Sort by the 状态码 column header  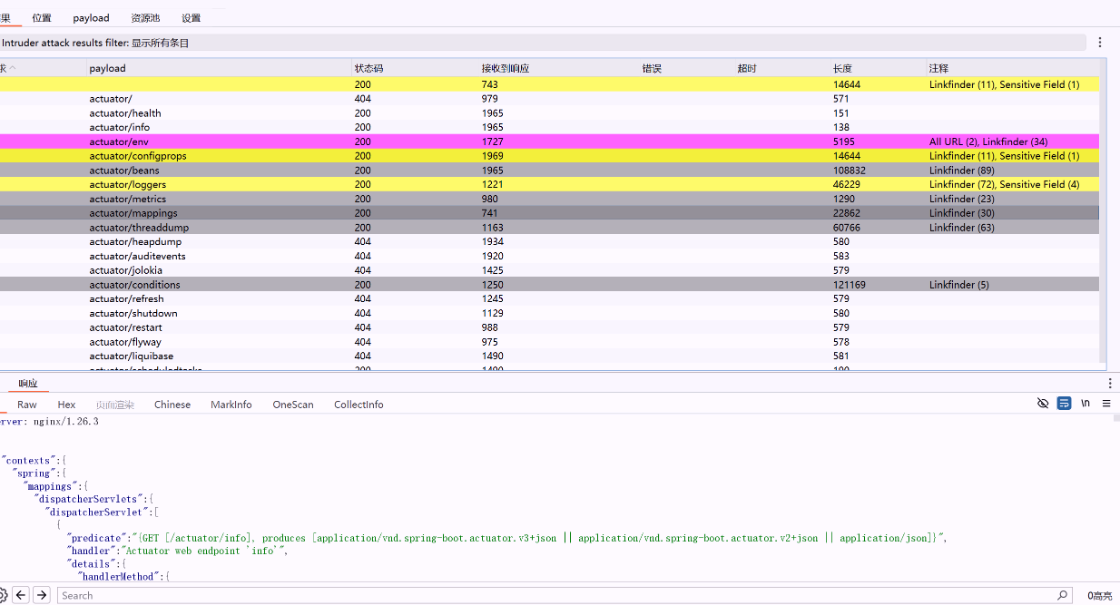coord(414,69)
